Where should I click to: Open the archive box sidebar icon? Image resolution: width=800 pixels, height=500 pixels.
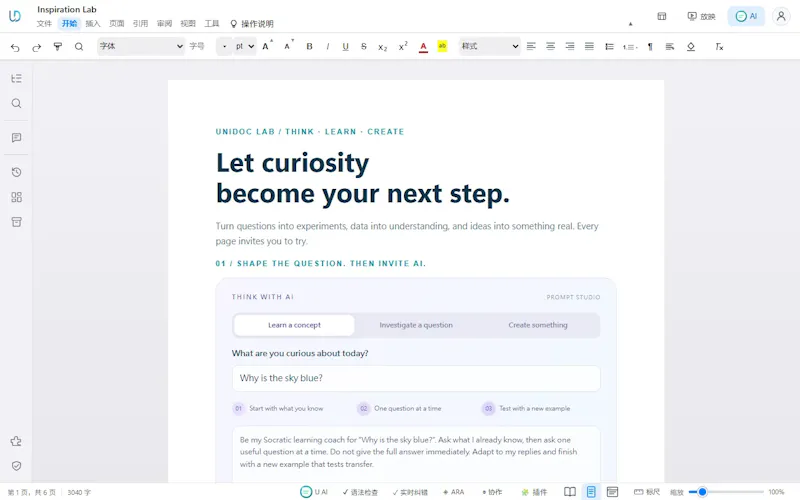16,222
